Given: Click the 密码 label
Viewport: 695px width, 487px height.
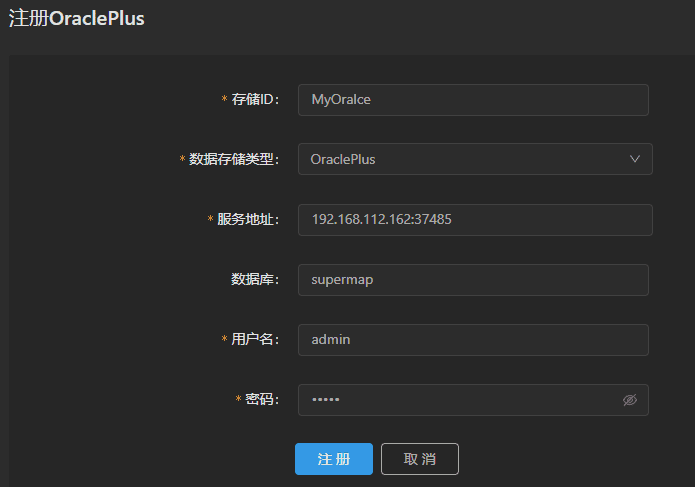Looking at the screenshot, I should (x=261, y=400).
